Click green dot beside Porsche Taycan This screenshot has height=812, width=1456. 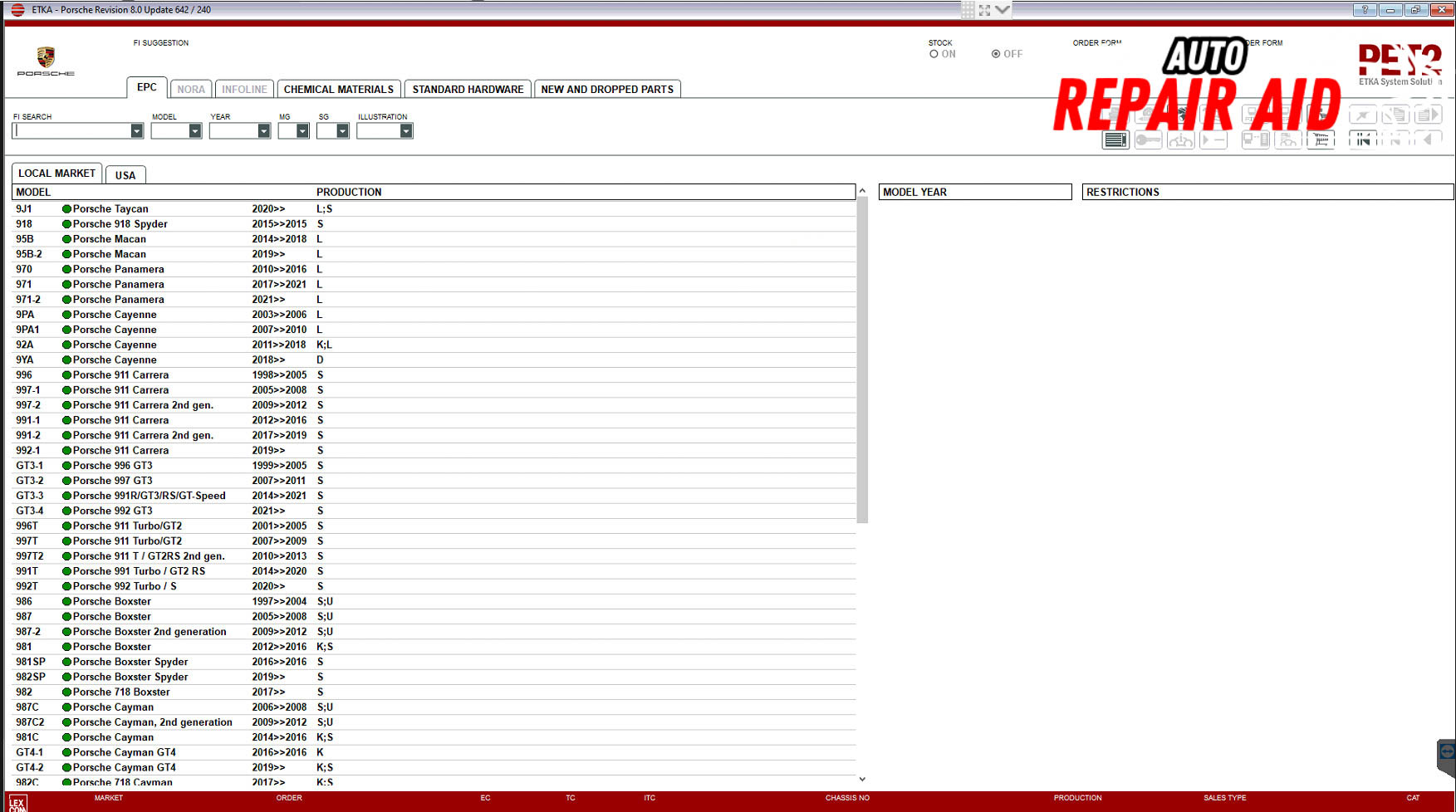(66, 209)
